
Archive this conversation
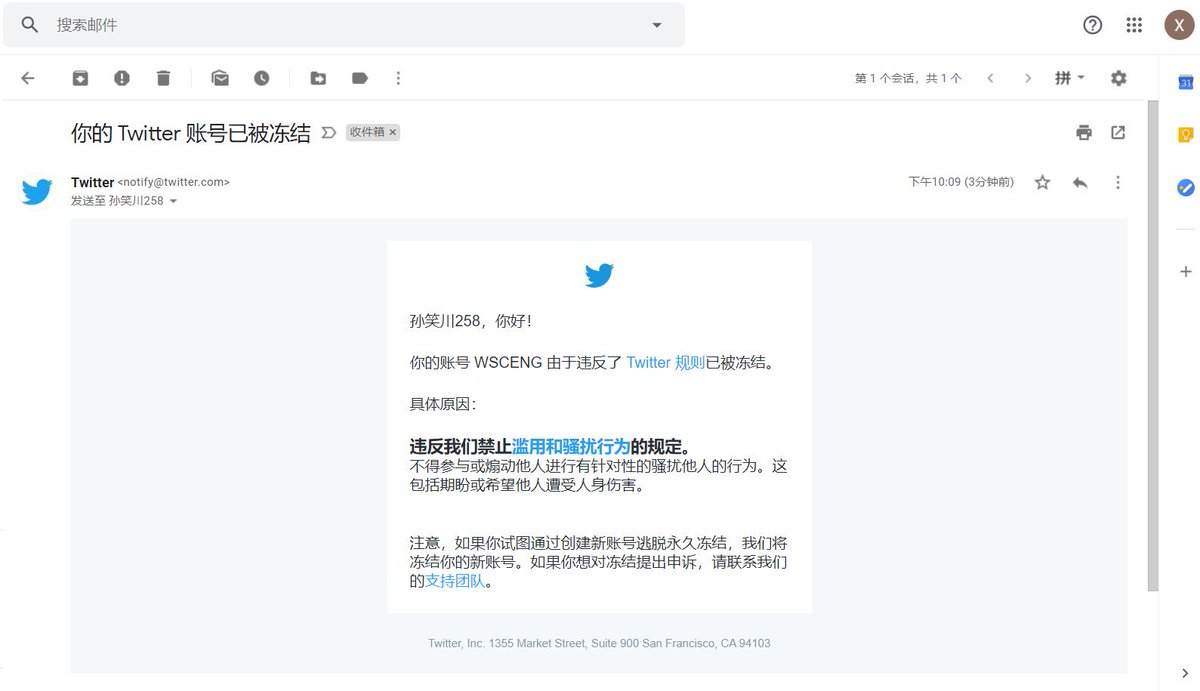pos(80,78)
